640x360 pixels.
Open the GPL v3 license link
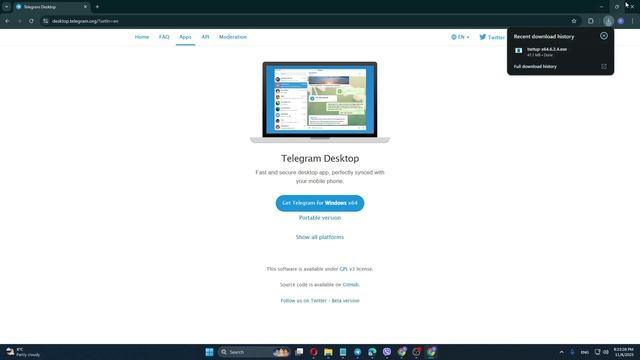pos(347,269)
